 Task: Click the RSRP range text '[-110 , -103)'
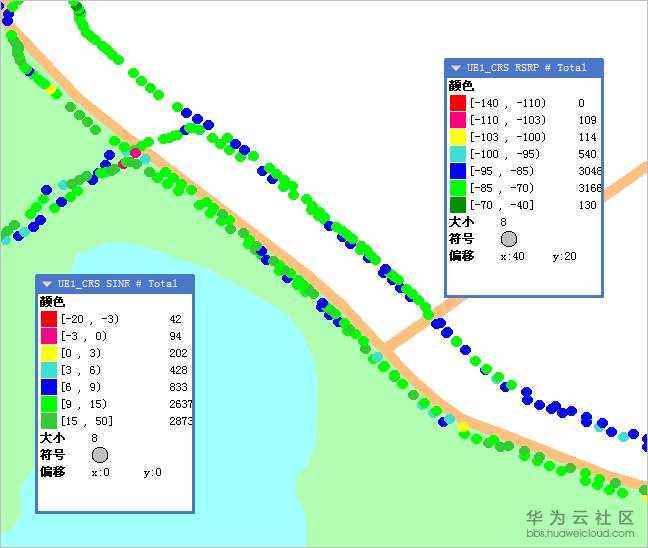[x=508, y=120]
